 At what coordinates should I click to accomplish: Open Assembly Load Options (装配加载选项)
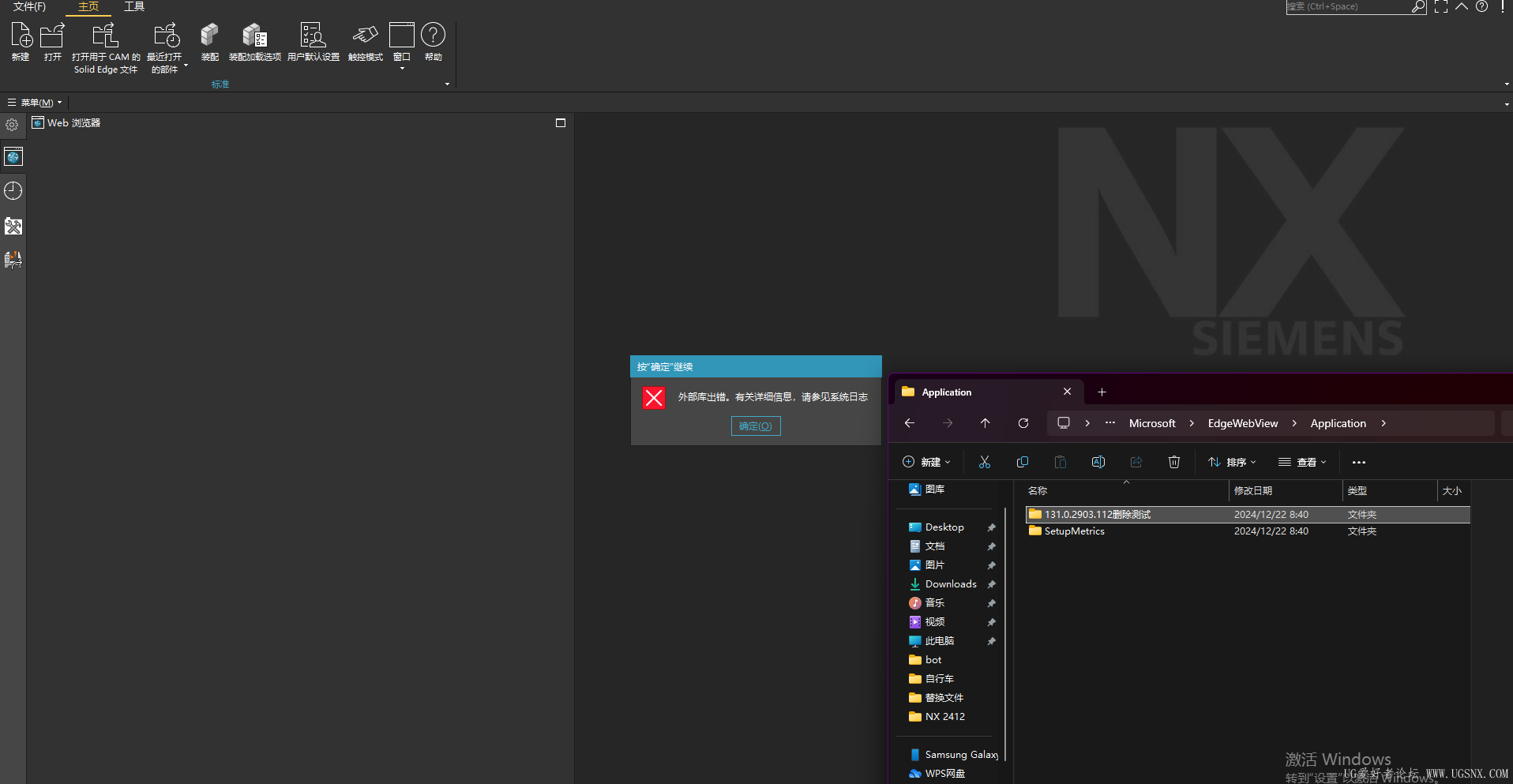pyautogui.click(x=254, y=36)
